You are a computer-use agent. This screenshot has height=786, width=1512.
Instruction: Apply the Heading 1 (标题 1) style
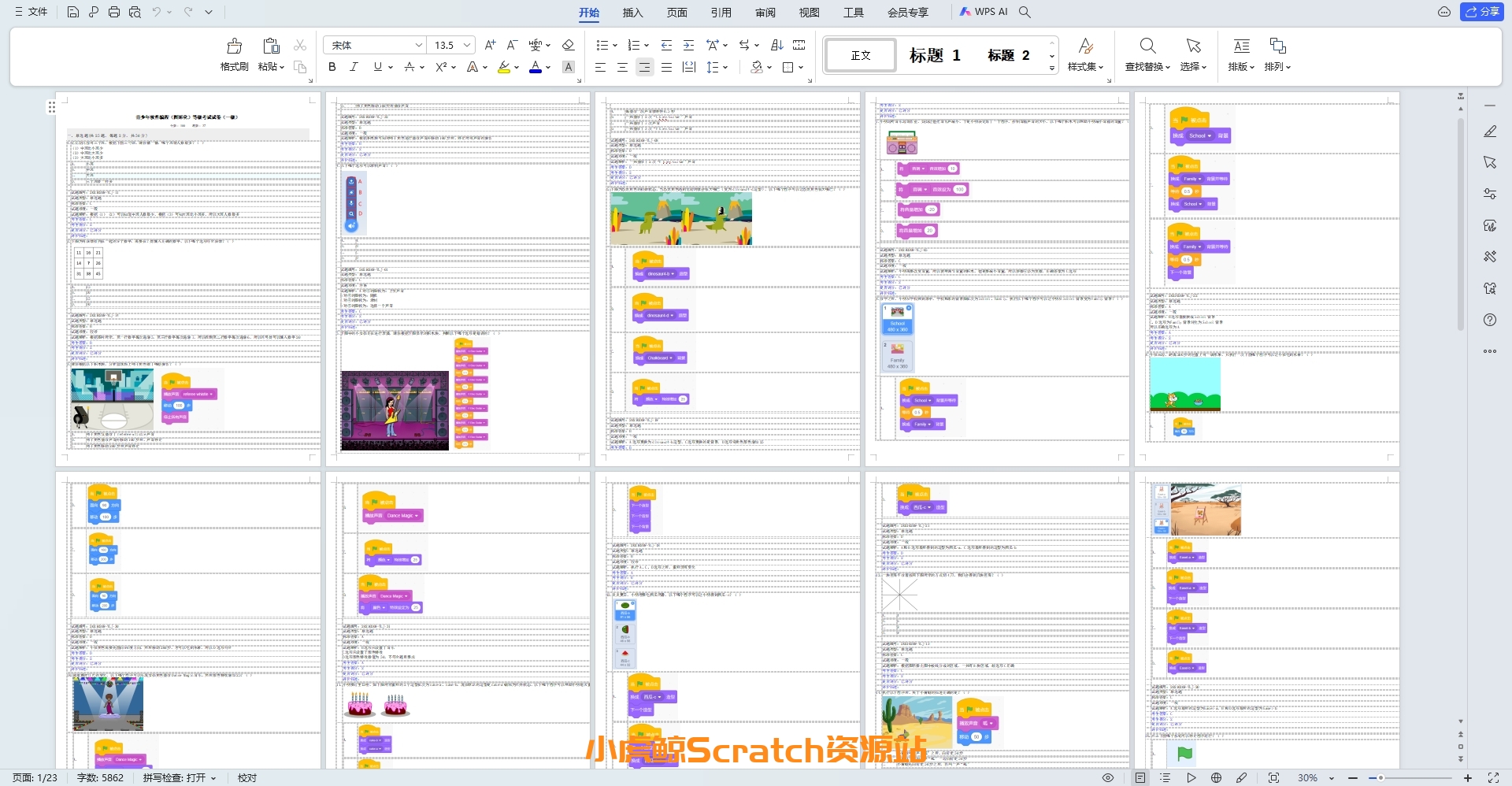tap(935, 55)
